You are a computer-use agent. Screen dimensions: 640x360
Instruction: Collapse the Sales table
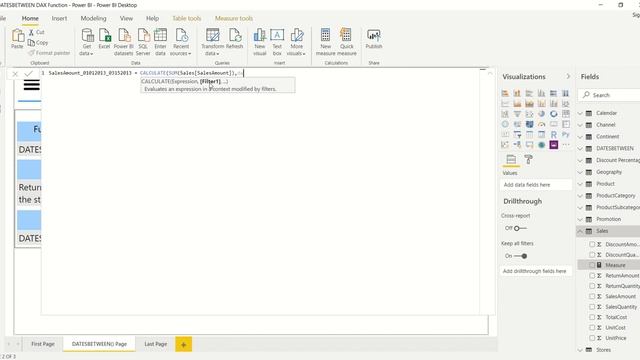pyautogui.click(x=580, y=231)
